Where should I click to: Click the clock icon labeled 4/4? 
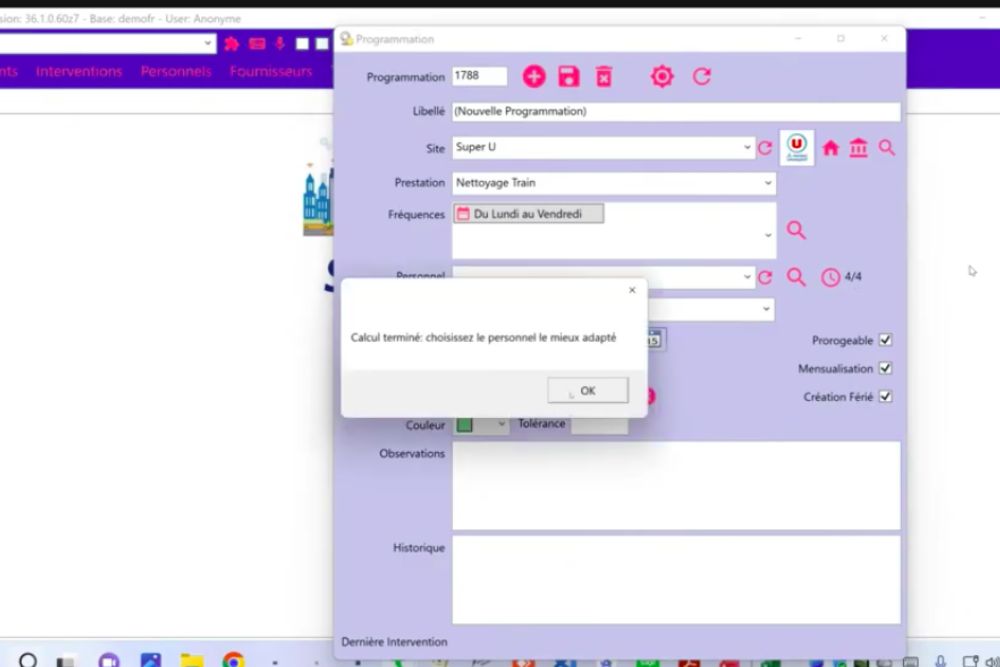point(830,278)
